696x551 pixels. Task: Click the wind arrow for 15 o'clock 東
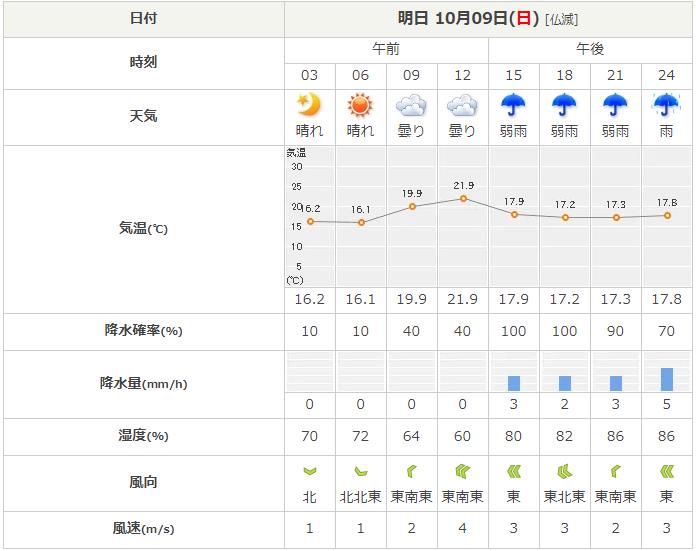pyautogui.click(x=514, y=471)
